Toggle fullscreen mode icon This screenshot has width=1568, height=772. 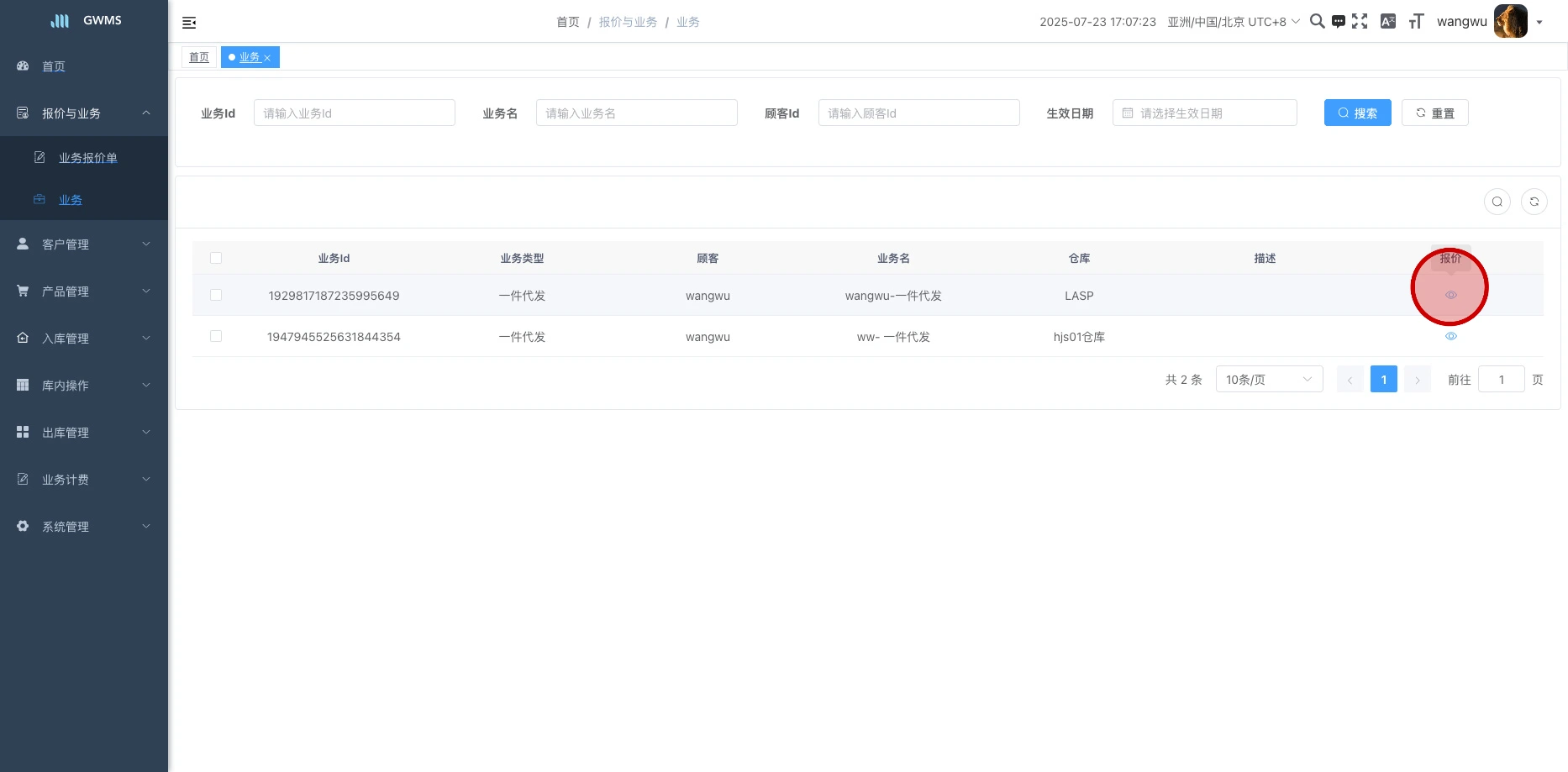tap(1360, 22)
